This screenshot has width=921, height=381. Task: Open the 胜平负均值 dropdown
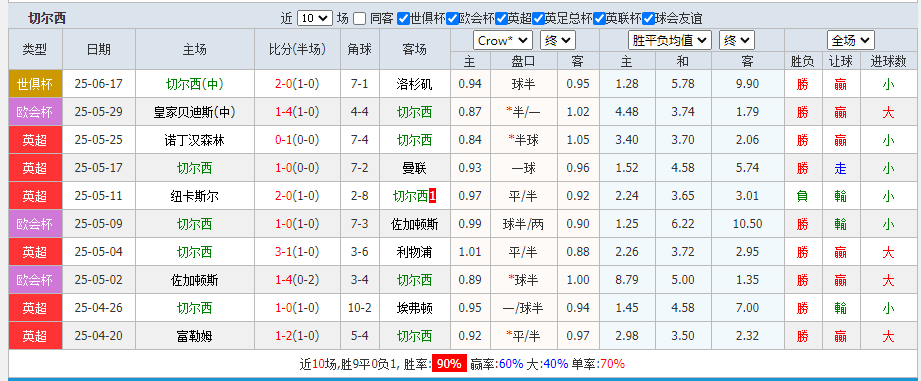(670, 41)
